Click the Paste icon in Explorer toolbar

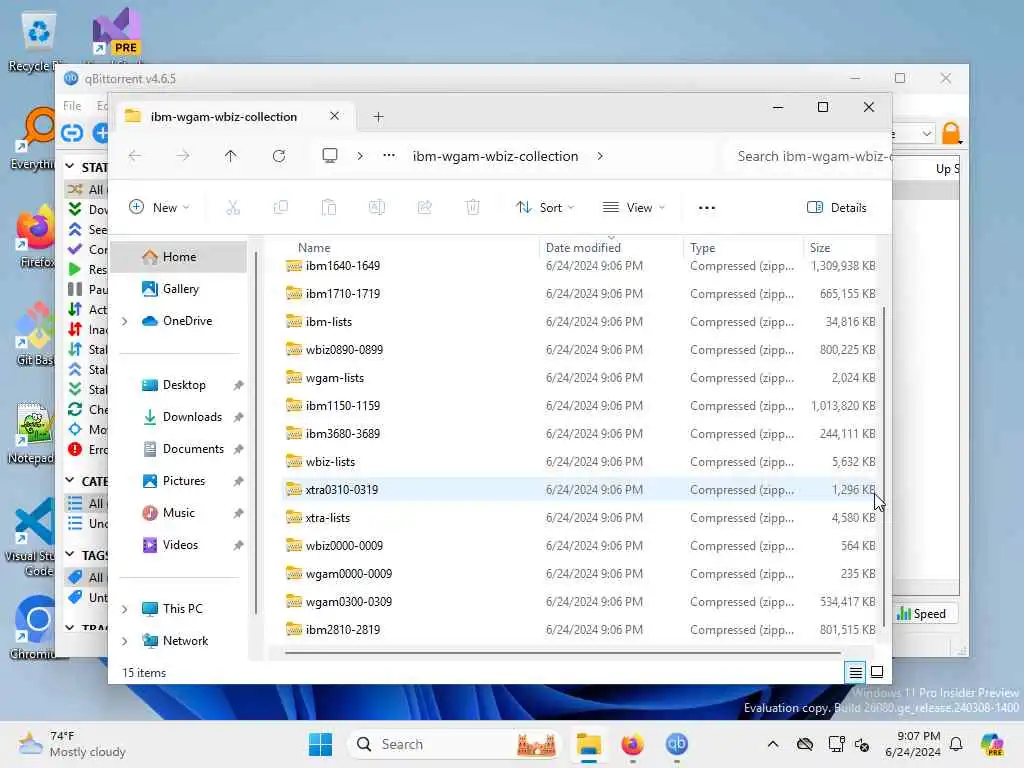coord(328,208)
